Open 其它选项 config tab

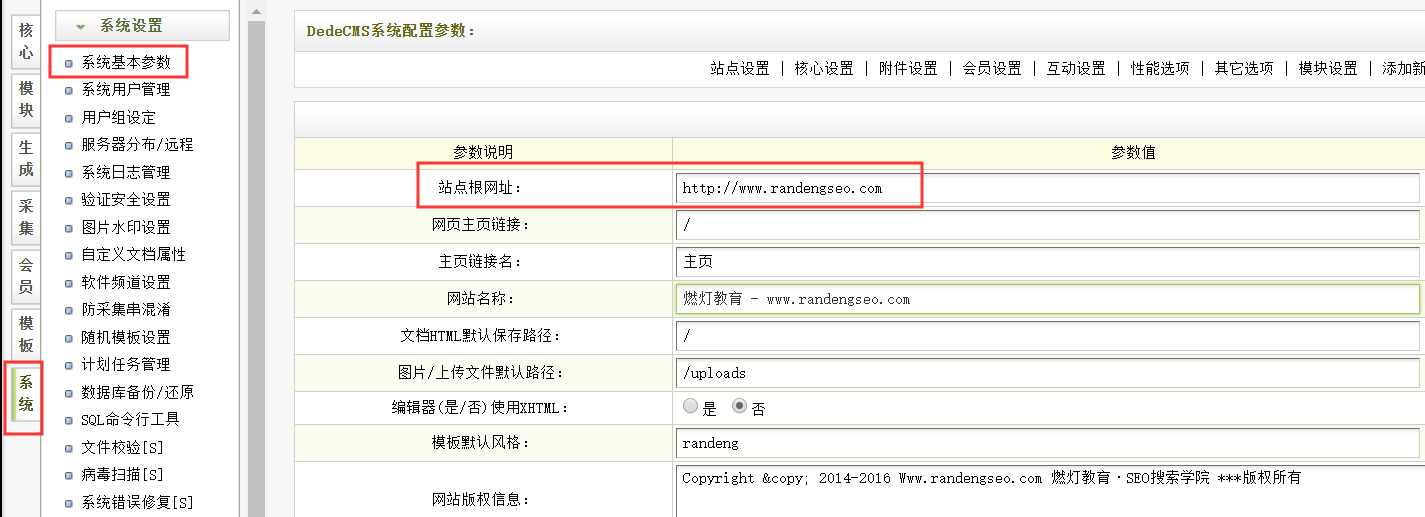1244,69
